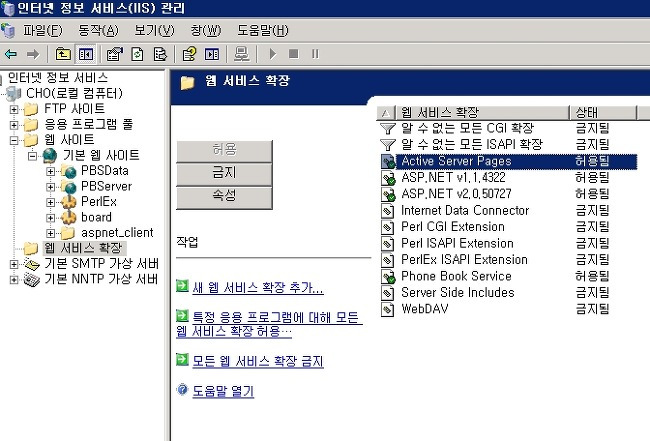Click the Phone Book Service row icon

pyautogui.click(x=388, y=276)
